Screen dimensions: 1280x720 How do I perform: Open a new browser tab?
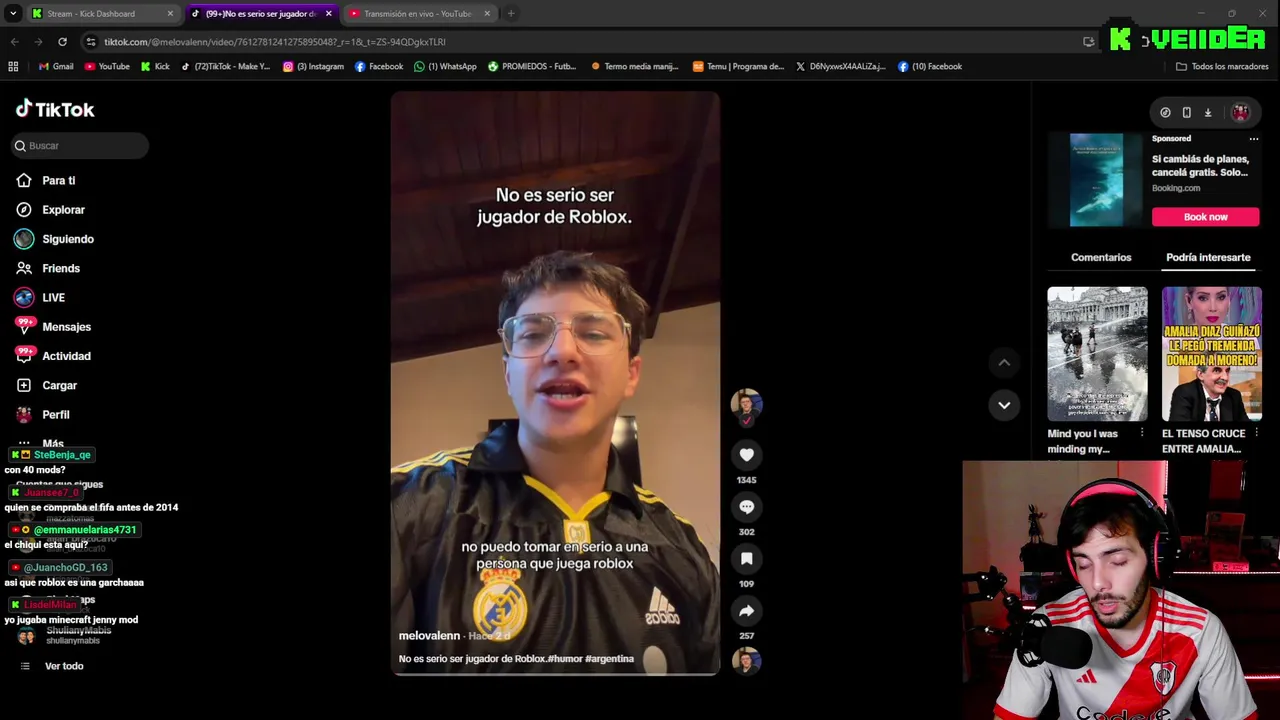[x=511, y=14]
